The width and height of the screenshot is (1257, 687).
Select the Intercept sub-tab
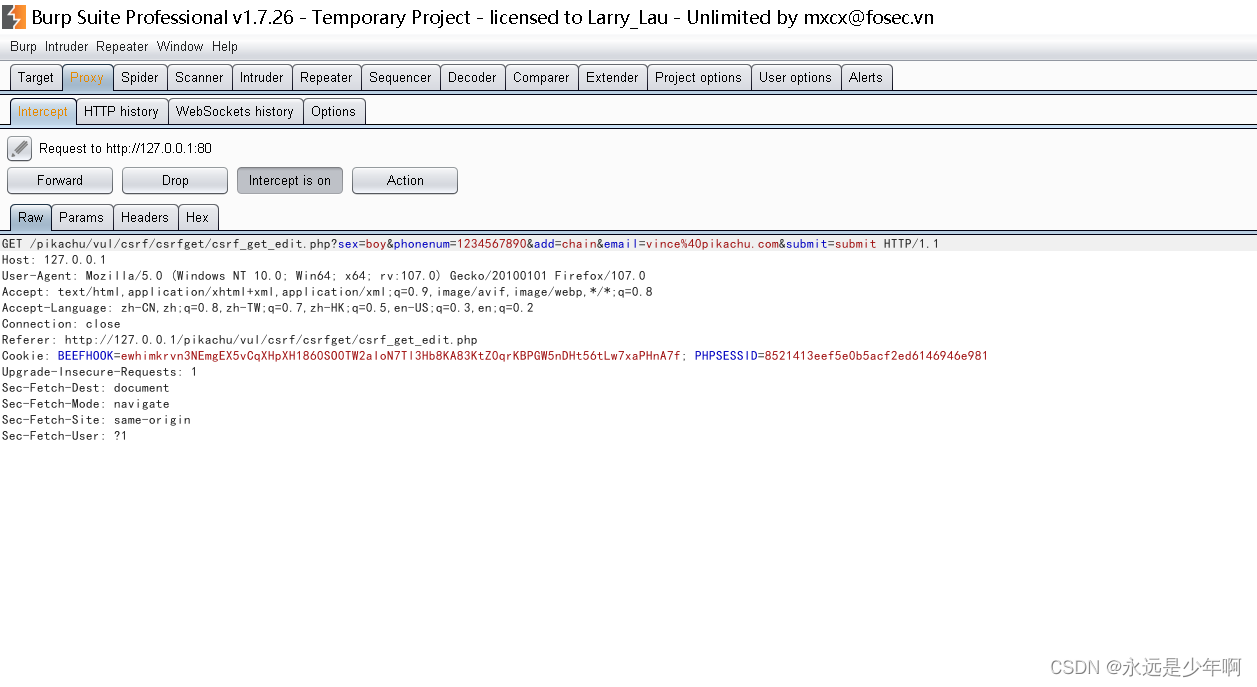pyautogui.click(x=43, y=111)
